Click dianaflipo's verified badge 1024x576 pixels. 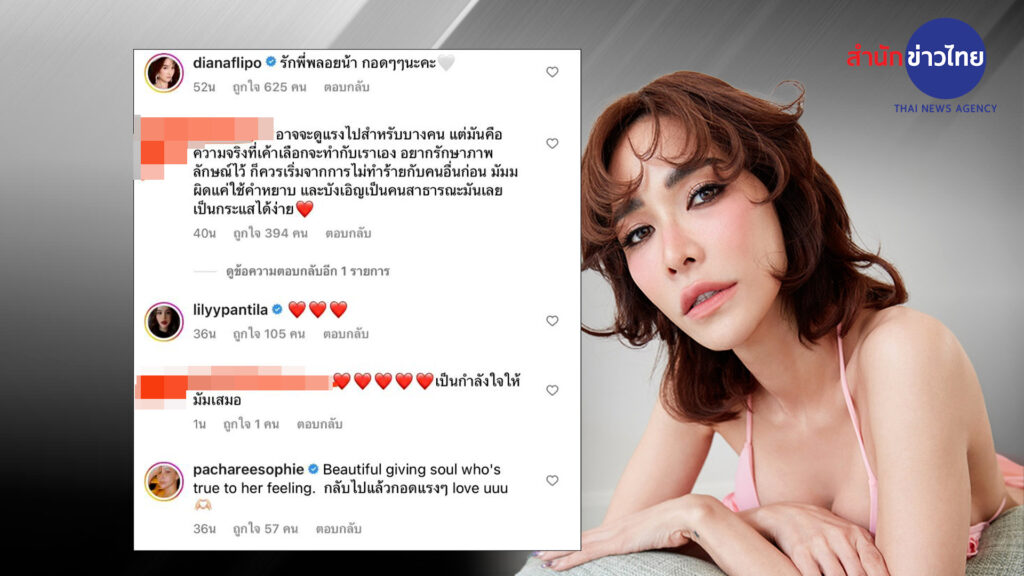click(x=270, y=62)
